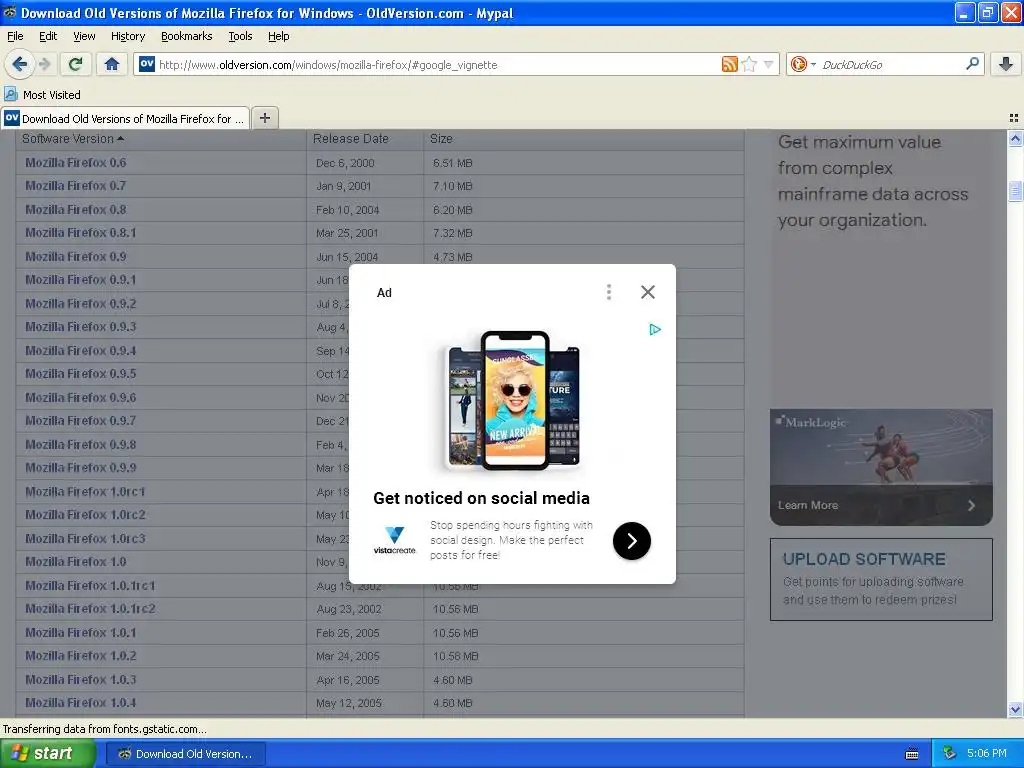Screen dimensions: 1024x768
Task: Open the Mozilla Firefox 1.0rc2 link
Action: tap(86, 515)
